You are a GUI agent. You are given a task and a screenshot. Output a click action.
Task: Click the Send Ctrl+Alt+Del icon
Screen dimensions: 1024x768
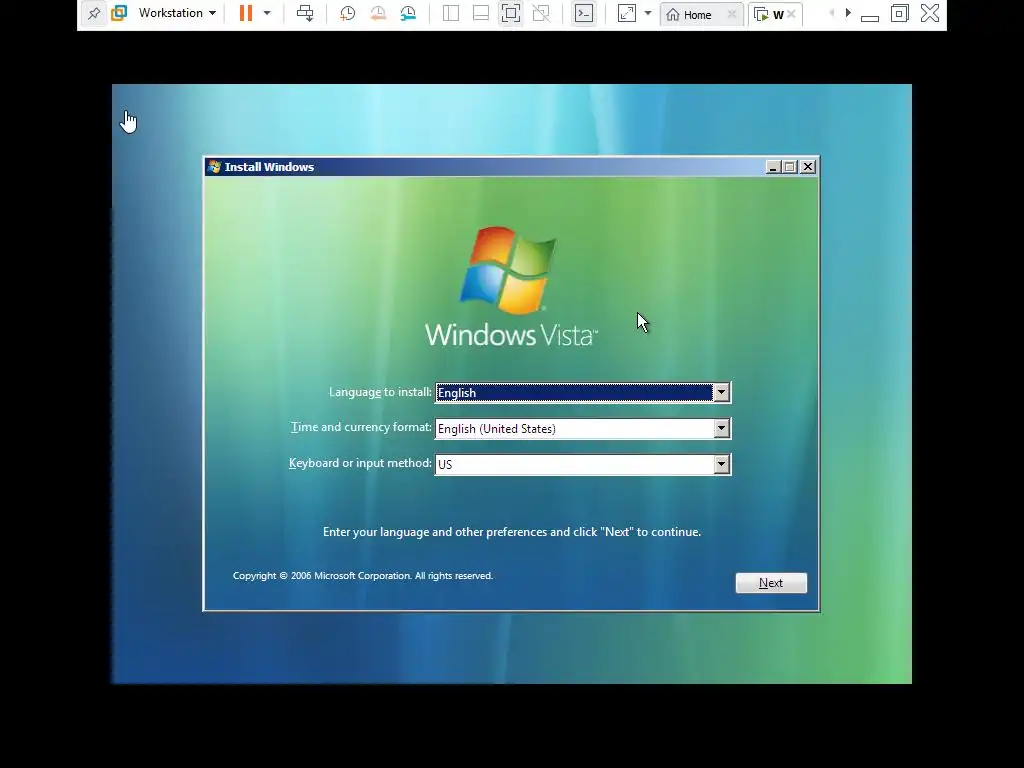point(305,13)
